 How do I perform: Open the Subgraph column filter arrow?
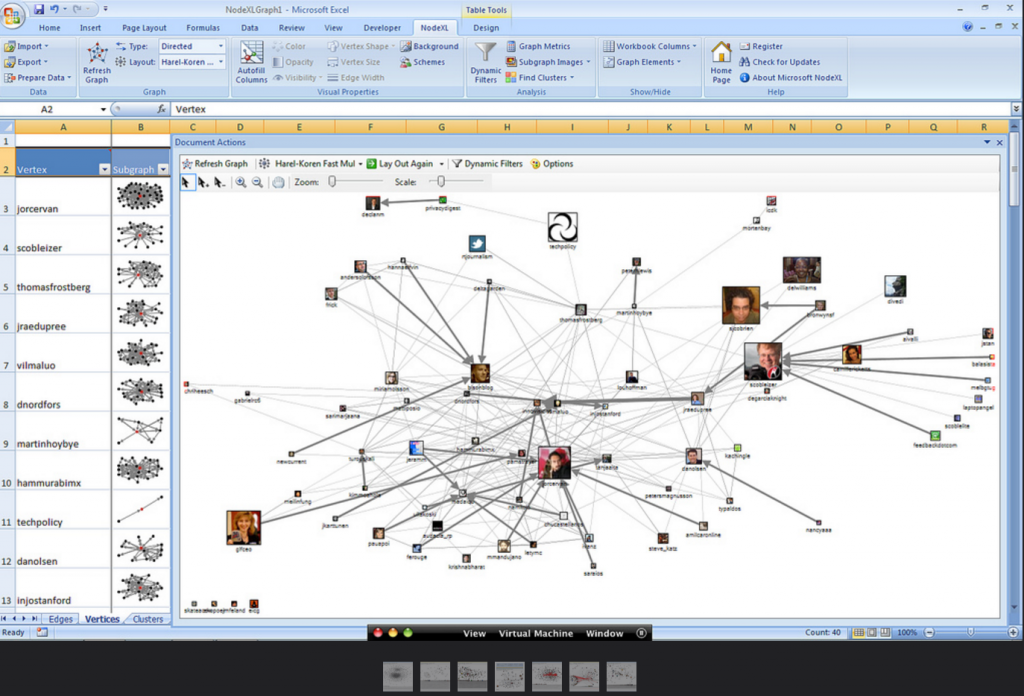(x=163, y=169)
